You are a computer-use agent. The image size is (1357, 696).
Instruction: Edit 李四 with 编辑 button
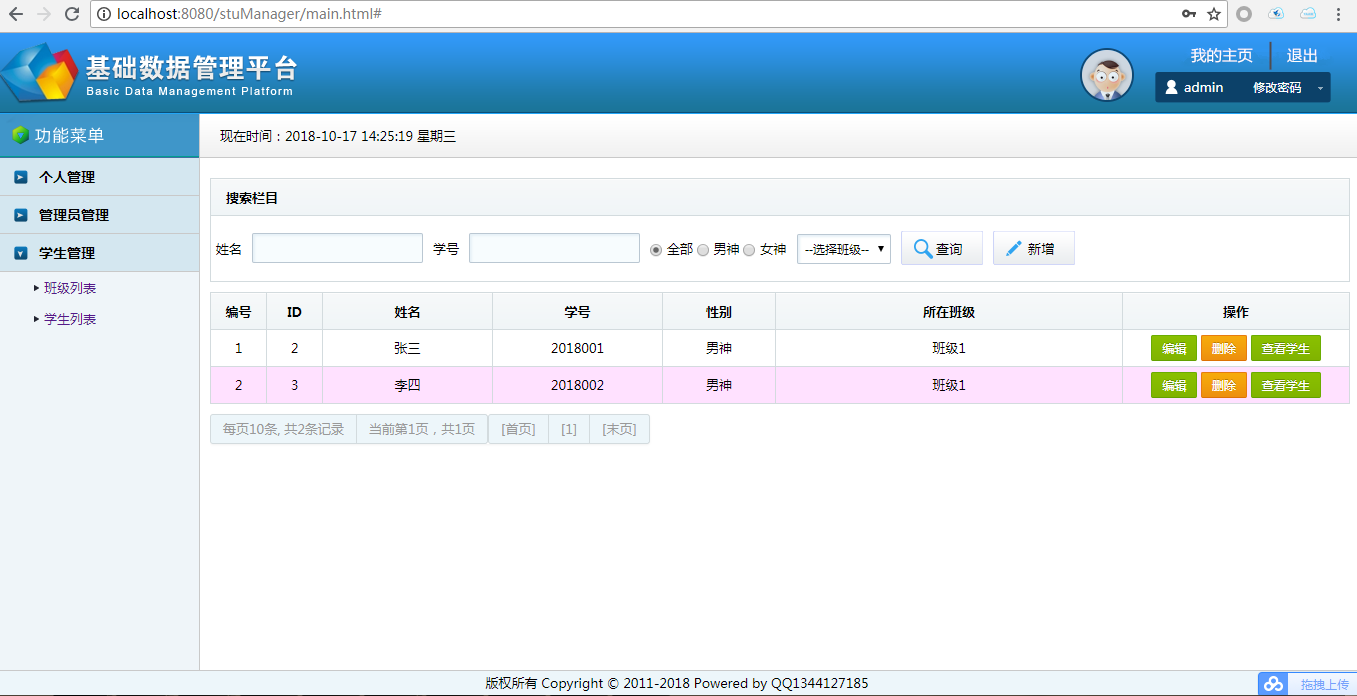pyautogui.click(x=1174, y=385)
